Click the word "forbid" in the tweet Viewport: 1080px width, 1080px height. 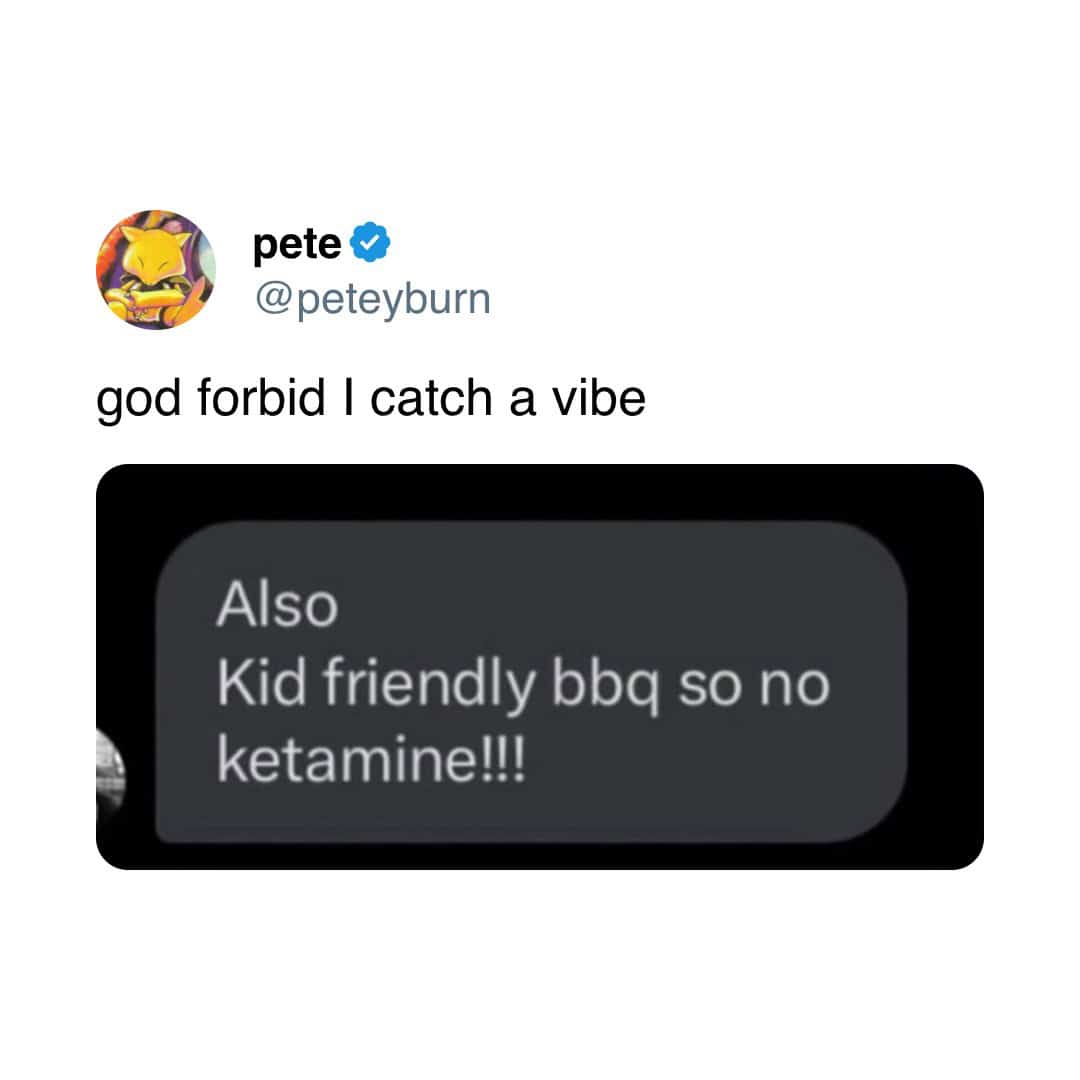(261, 399)
